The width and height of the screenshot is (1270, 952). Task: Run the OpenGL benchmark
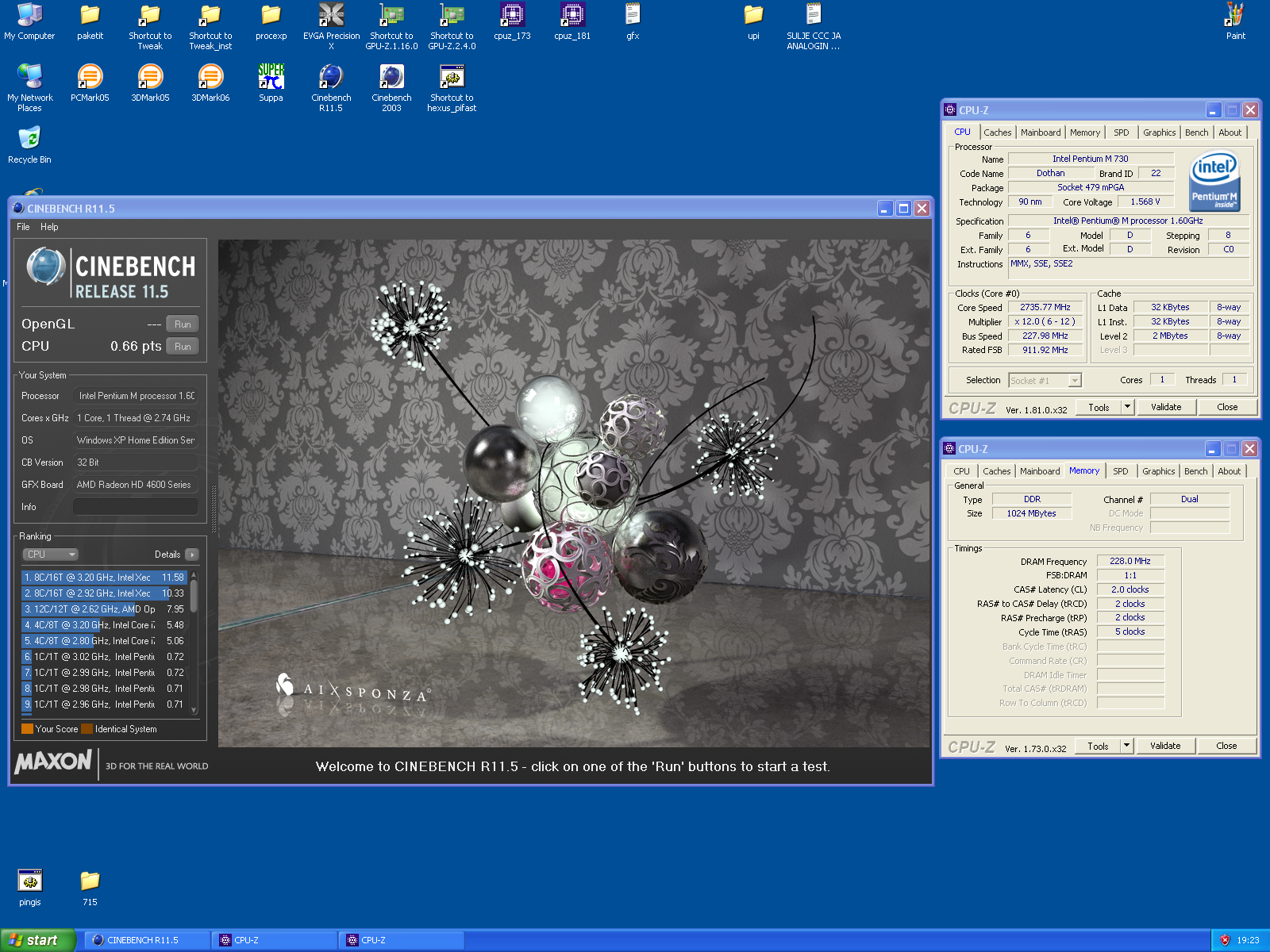(183, 324)
